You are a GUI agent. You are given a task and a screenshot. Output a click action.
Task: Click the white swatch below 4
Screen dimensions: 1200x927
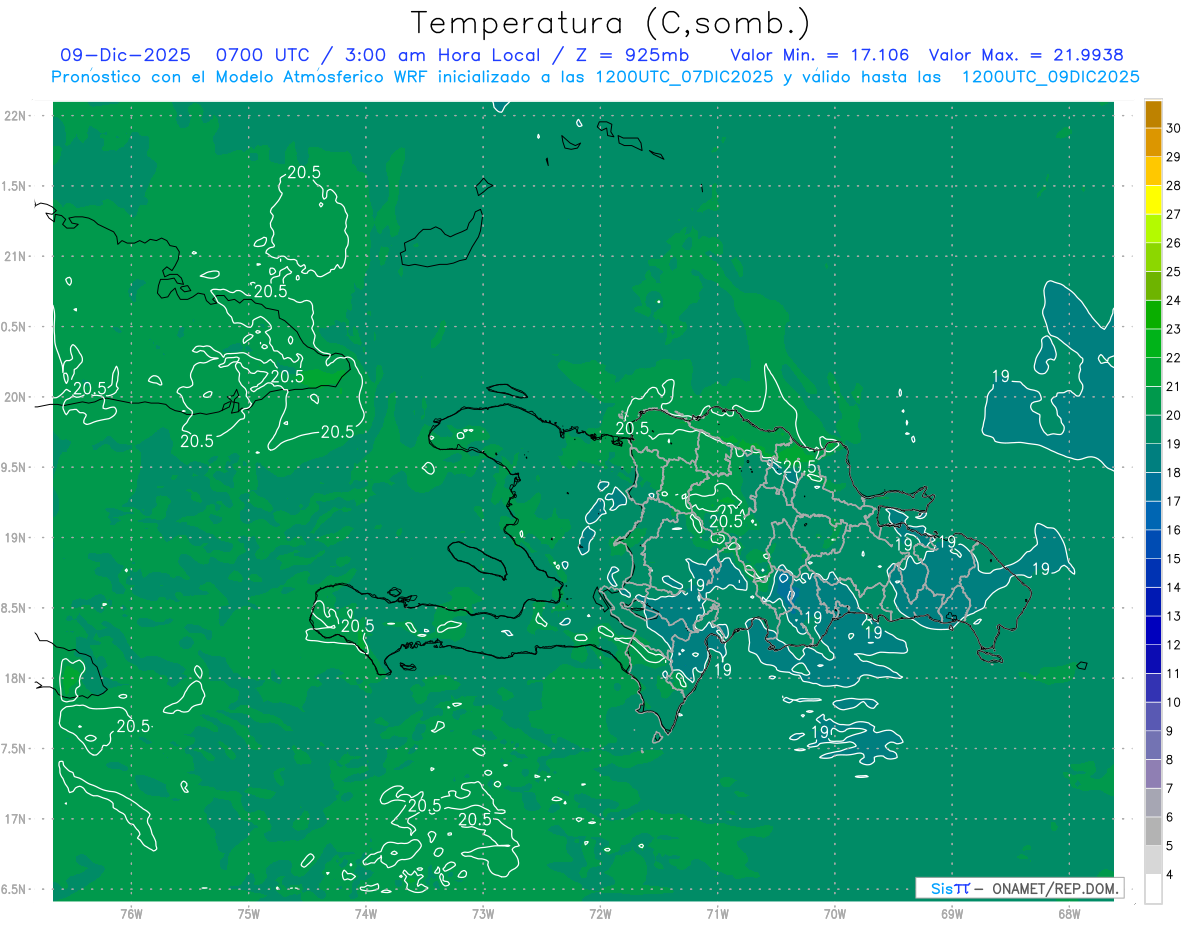pos(1153,889)
